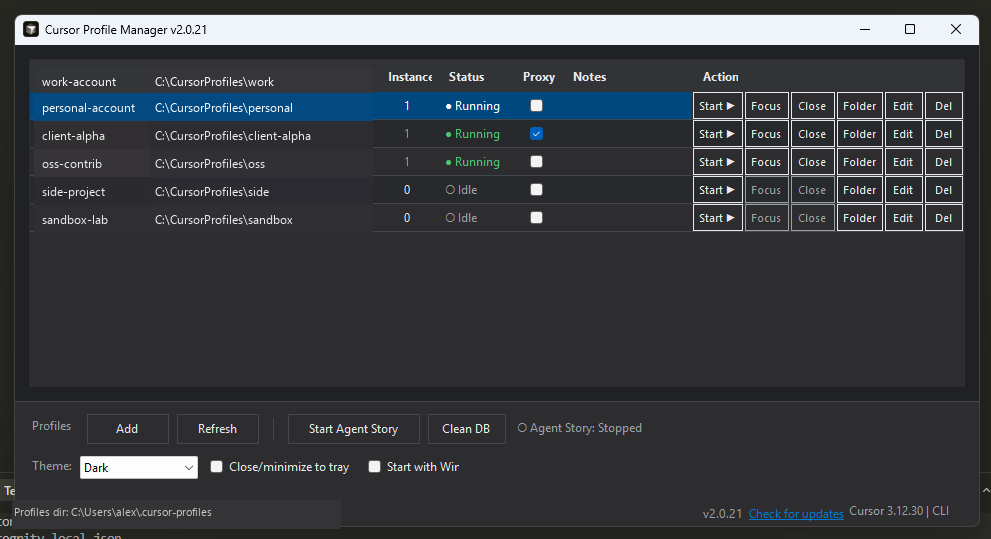This screenshot has height=539, width=991.
Task: Click path C:\CursorProfiles\personal
Action: tap(224, 108)
